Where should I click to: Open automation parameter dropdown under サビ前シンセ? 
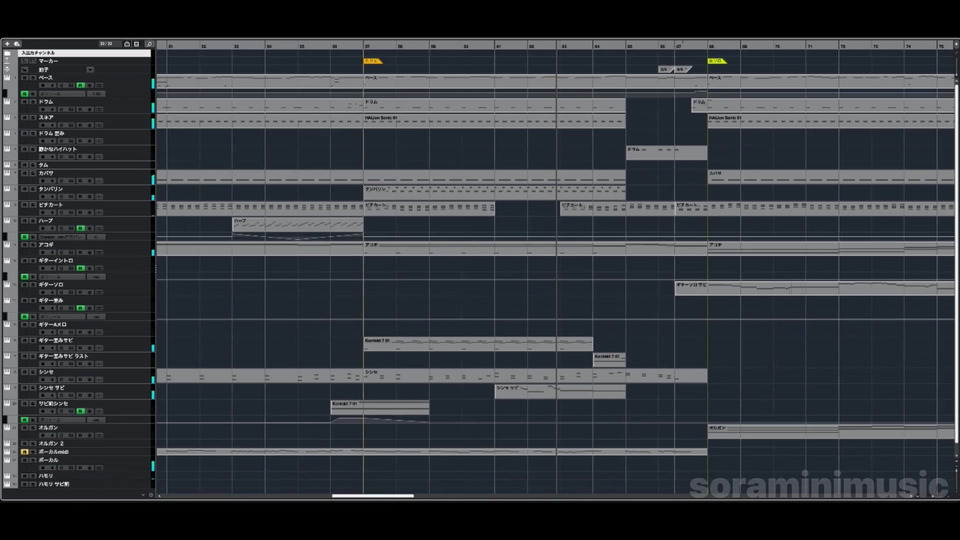62,420
